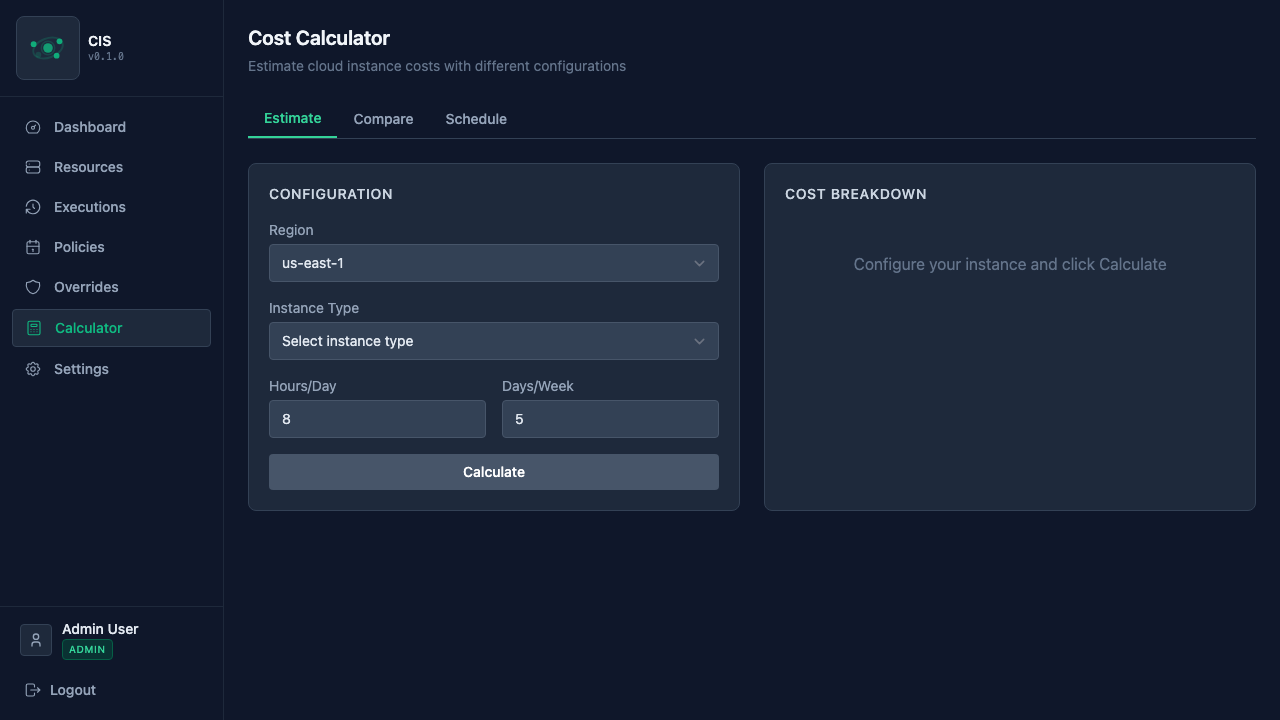
Task: Click the Days/Week label
Action: (538, 386)
